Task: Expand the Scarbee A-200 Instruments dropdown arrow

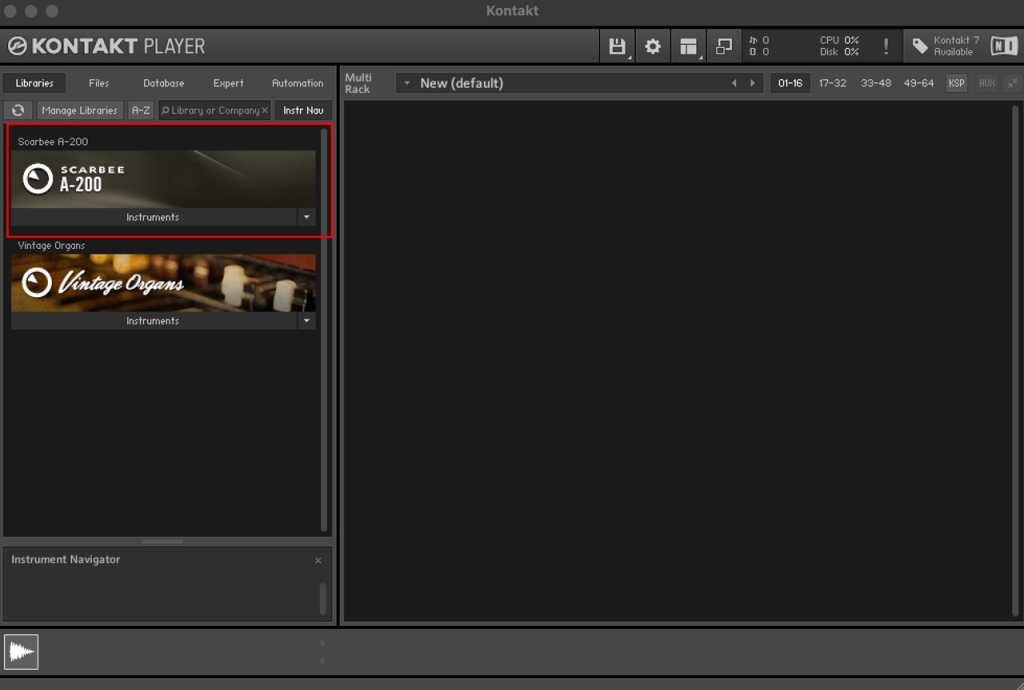Action: [x=306, y=217]
